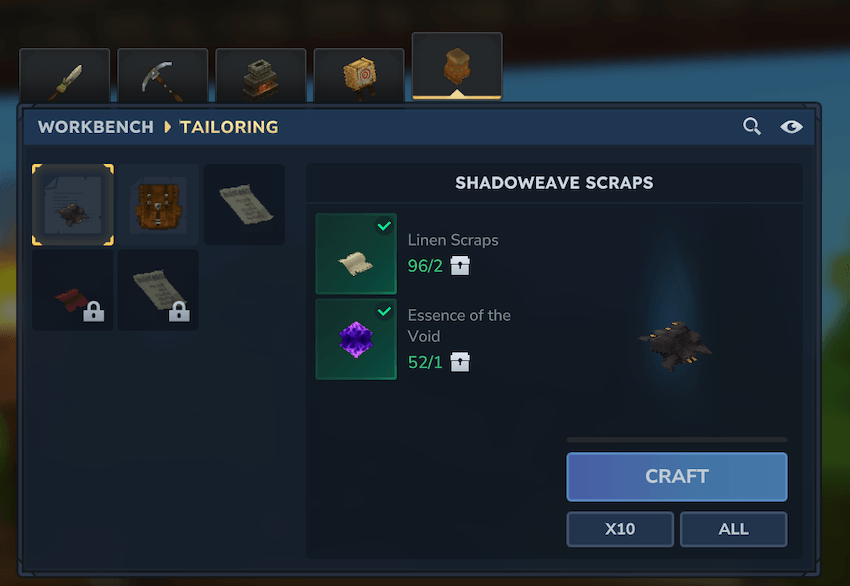Screen dimensions: 850x586
Task: Select the archery target tab
Action: (359, 76)
